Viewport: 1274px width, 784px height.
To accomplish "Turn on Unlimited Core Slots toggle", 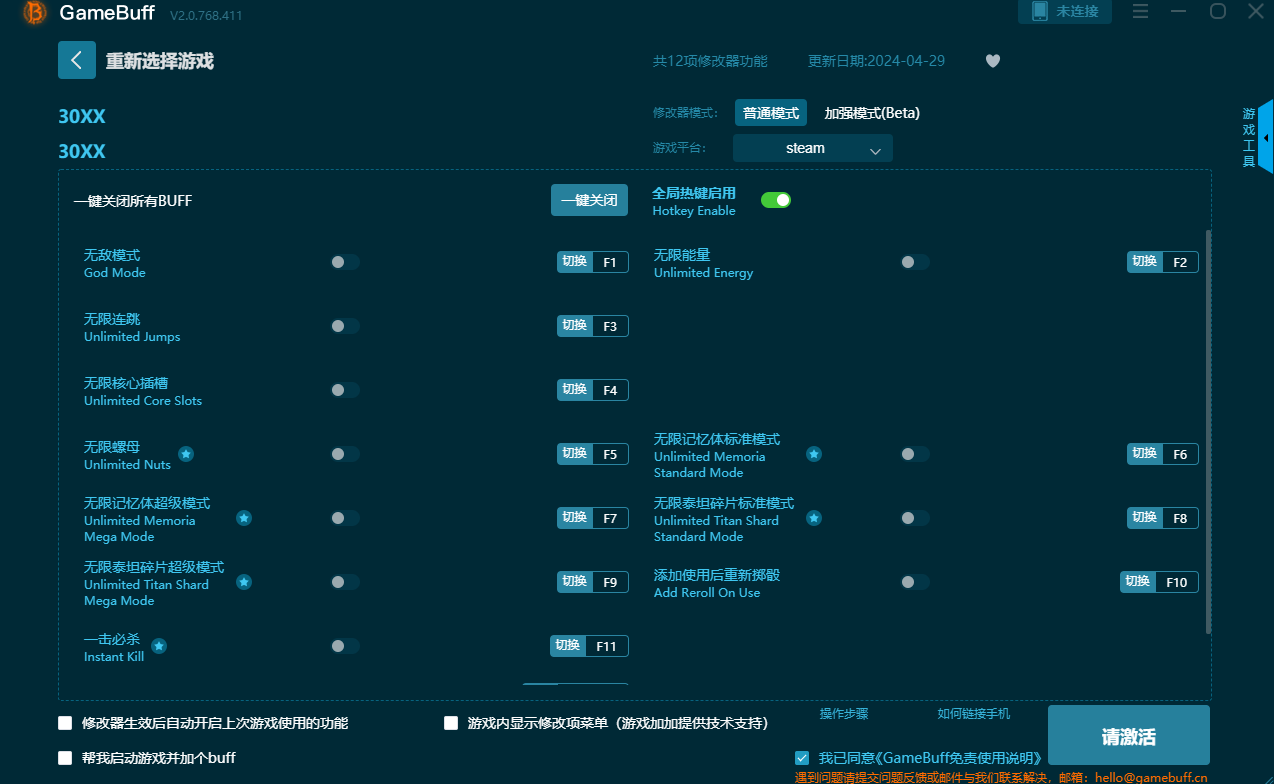I will 345,390.
